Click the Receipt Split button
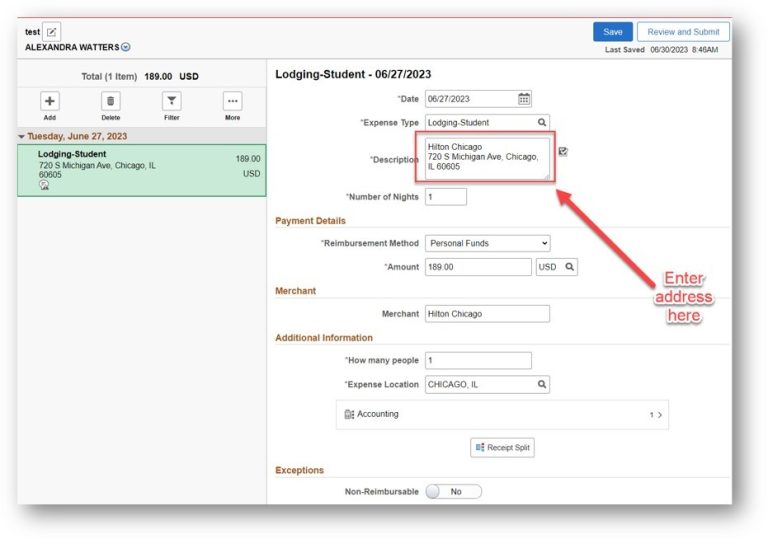This screenshot has width=768, height=539. pos(502,447)
